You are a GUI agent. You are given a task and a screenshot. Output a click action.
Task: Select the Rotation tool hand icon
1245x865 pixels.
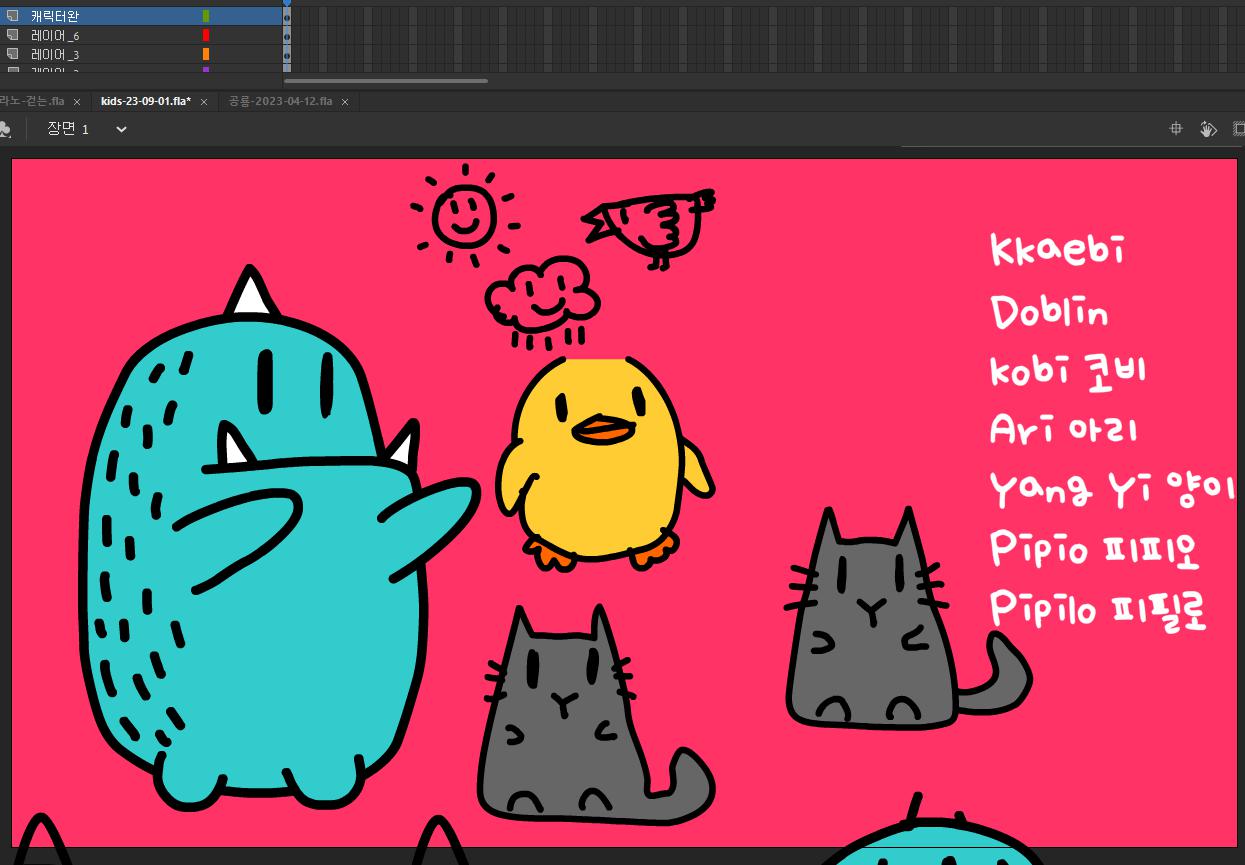(x=1208, y=129)
